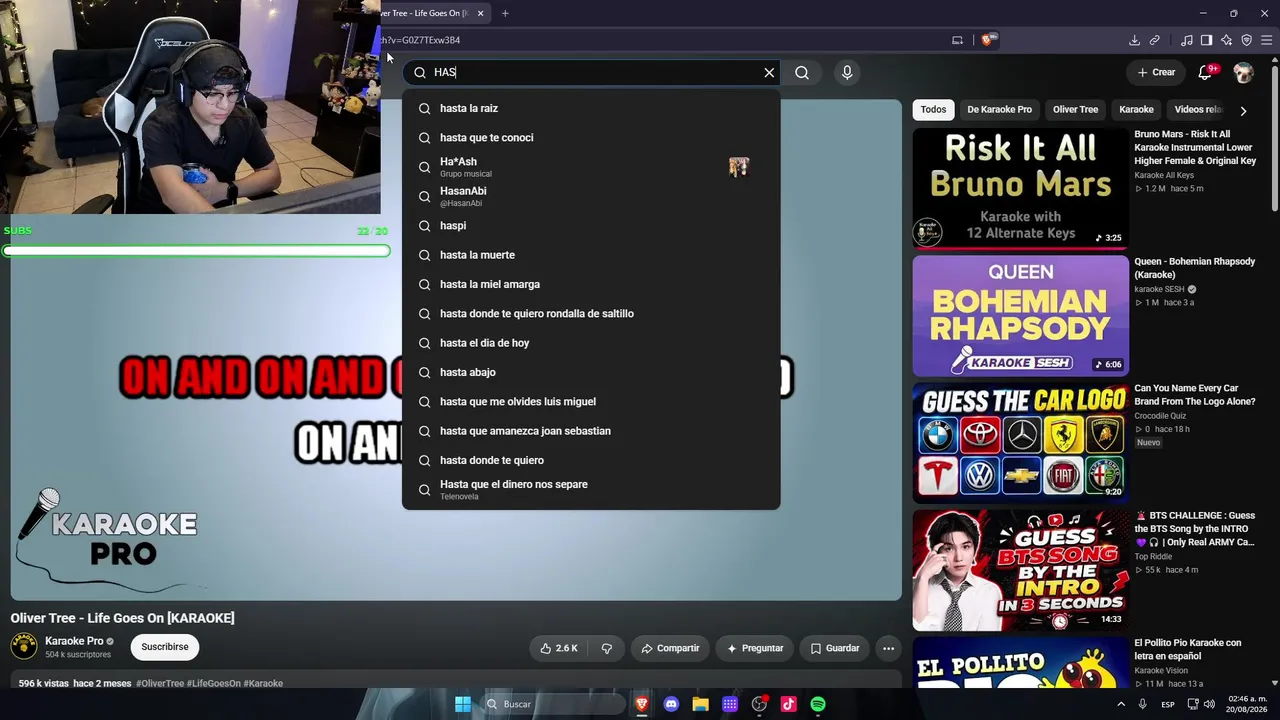The width and height of the screenshot is (1280, 720).
Task: Open Spotify from the taskbar
Action: click(818, 704)
